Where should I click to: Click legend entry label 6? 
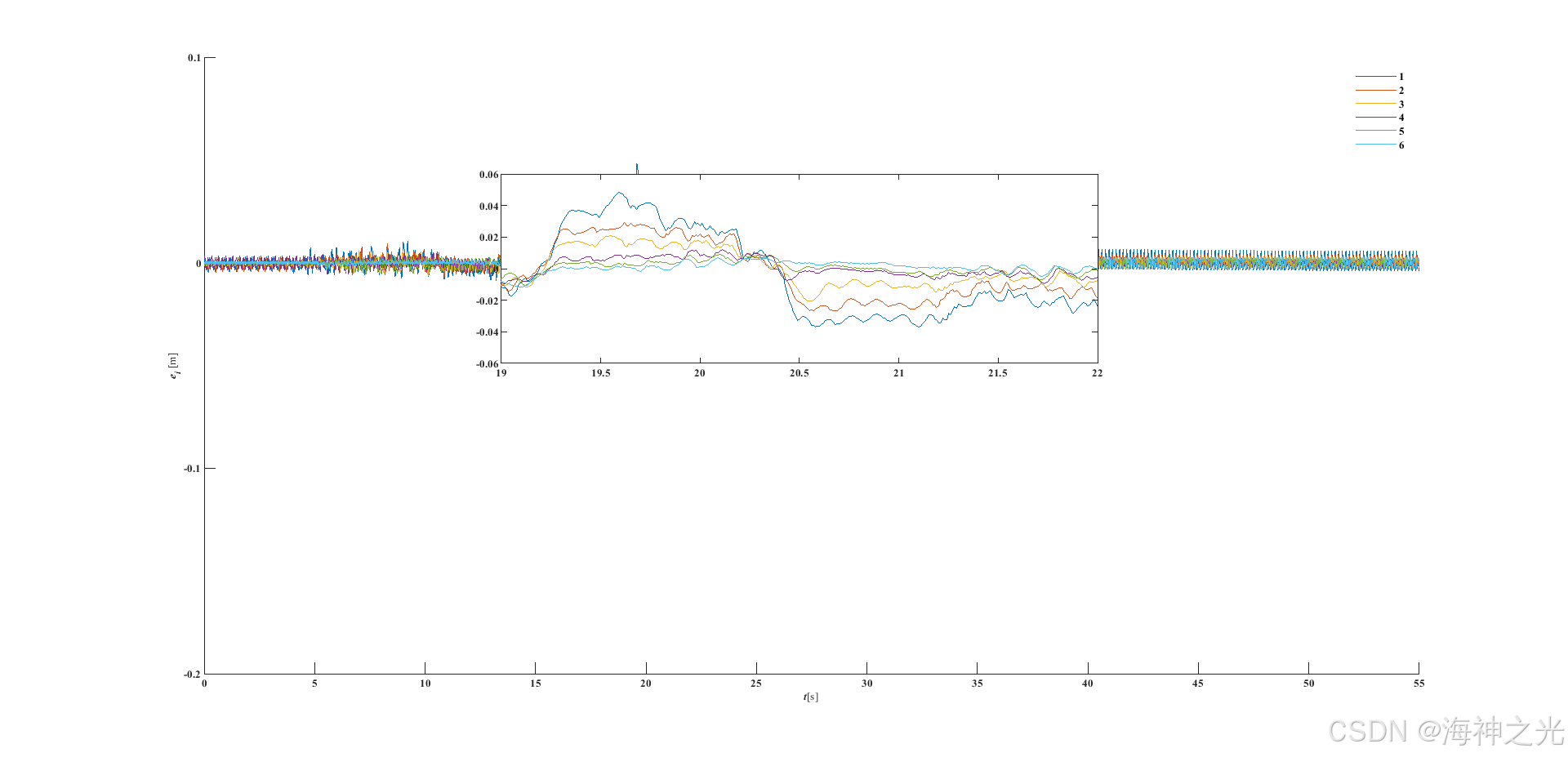coord(1401,145)
